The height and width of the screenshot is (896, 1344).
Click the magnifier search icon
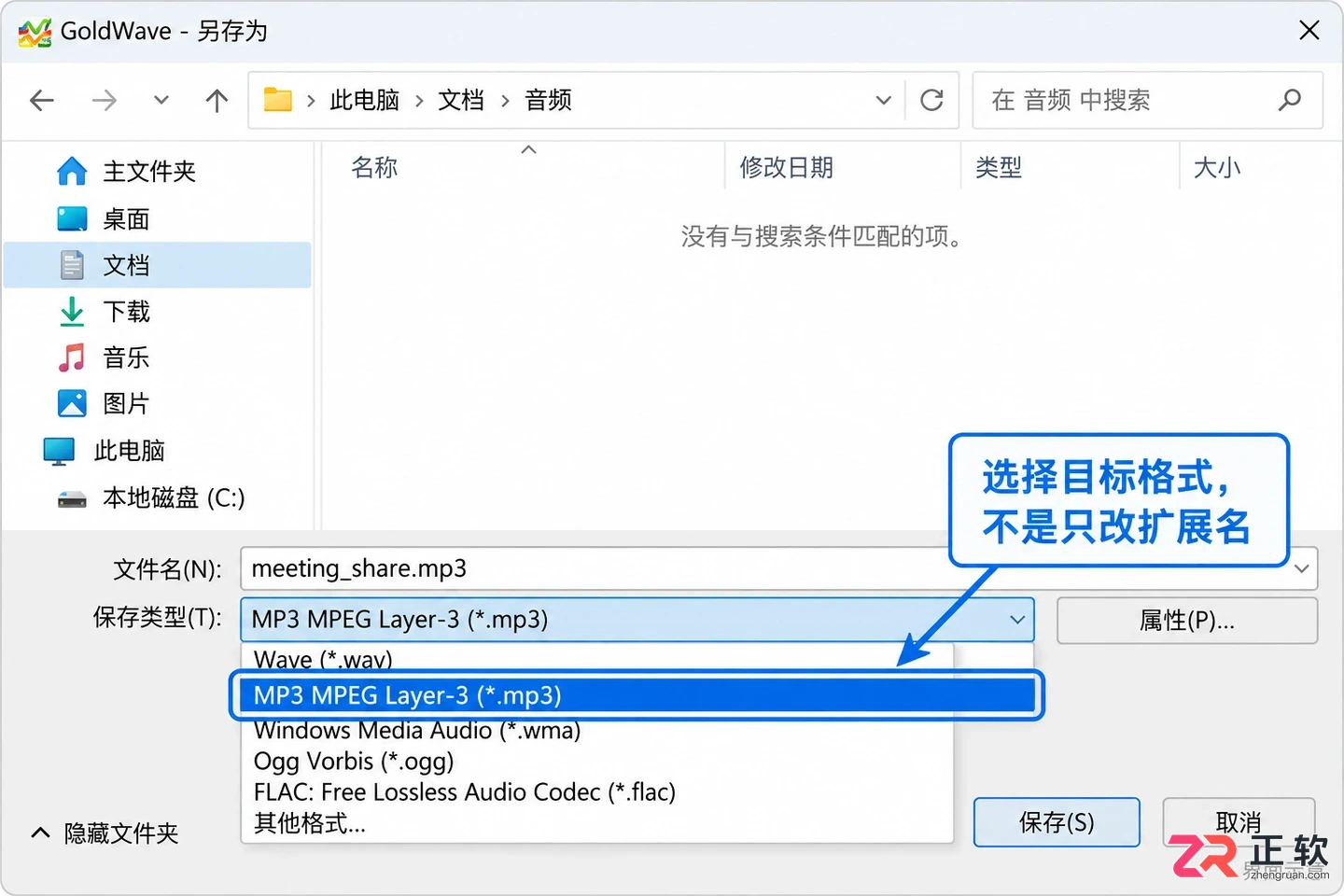1290,100
